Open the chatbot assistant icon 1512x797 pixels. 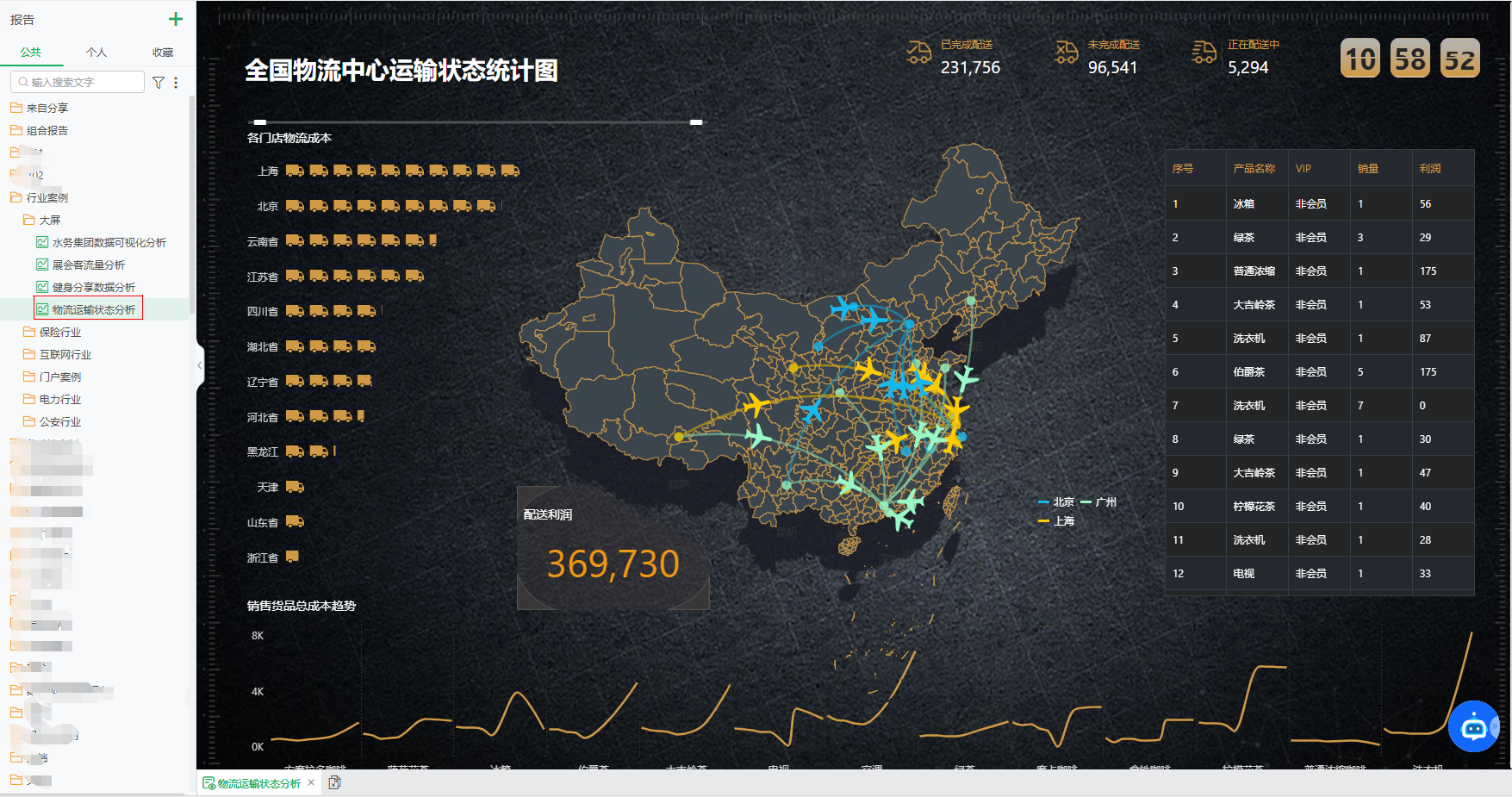pos(1473,727)
